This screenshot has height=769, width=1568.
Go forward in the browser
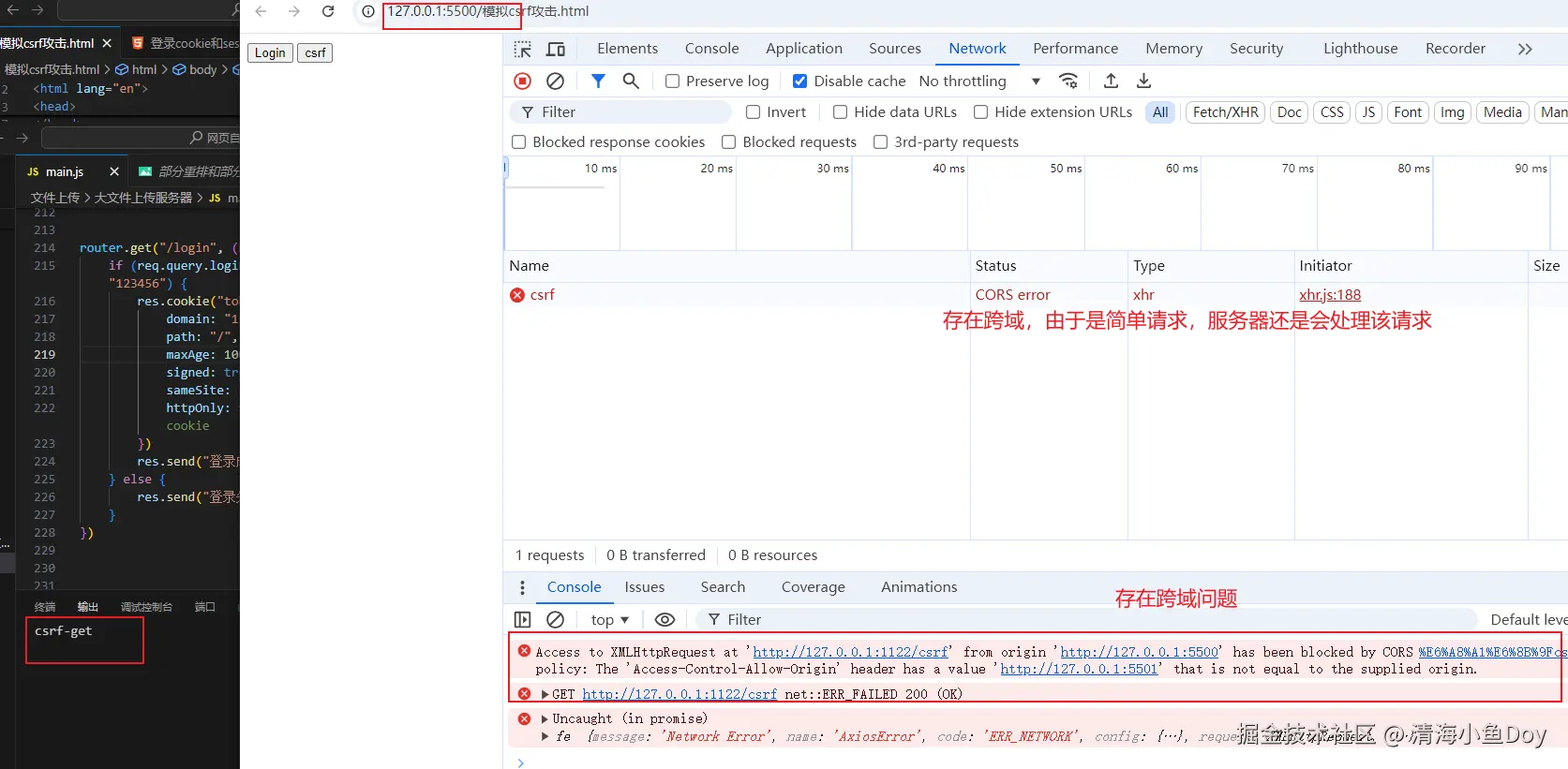(x=294, y=11)
